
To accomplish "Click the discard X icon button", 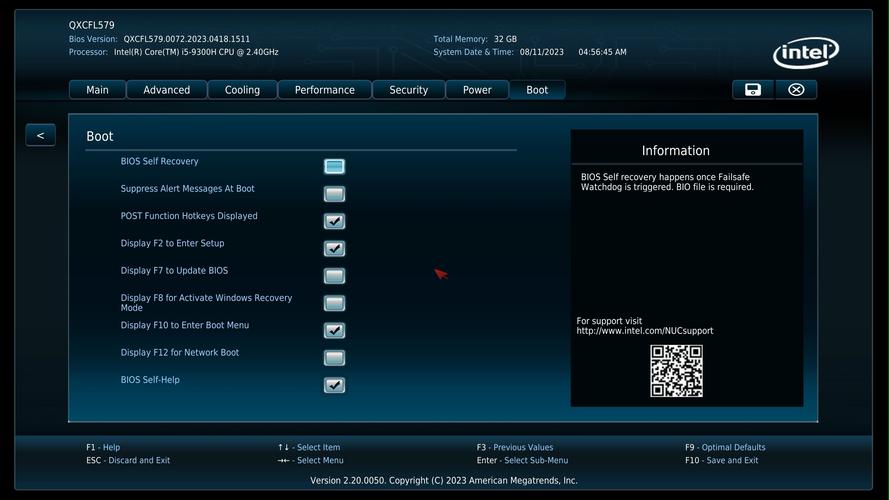I will (x=796, y=90).
